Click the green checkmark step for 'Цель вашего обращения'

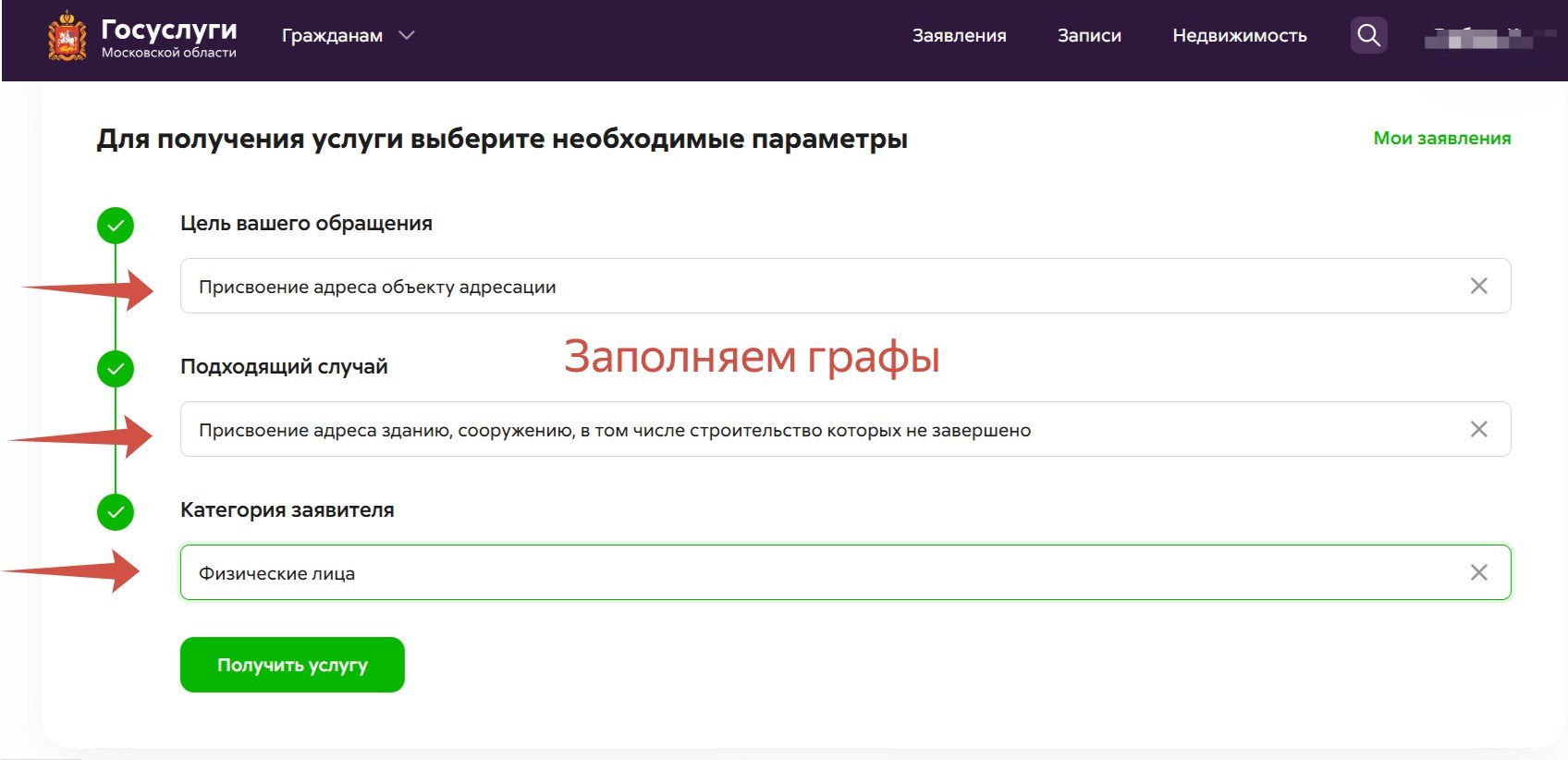[x=116, y=225]
